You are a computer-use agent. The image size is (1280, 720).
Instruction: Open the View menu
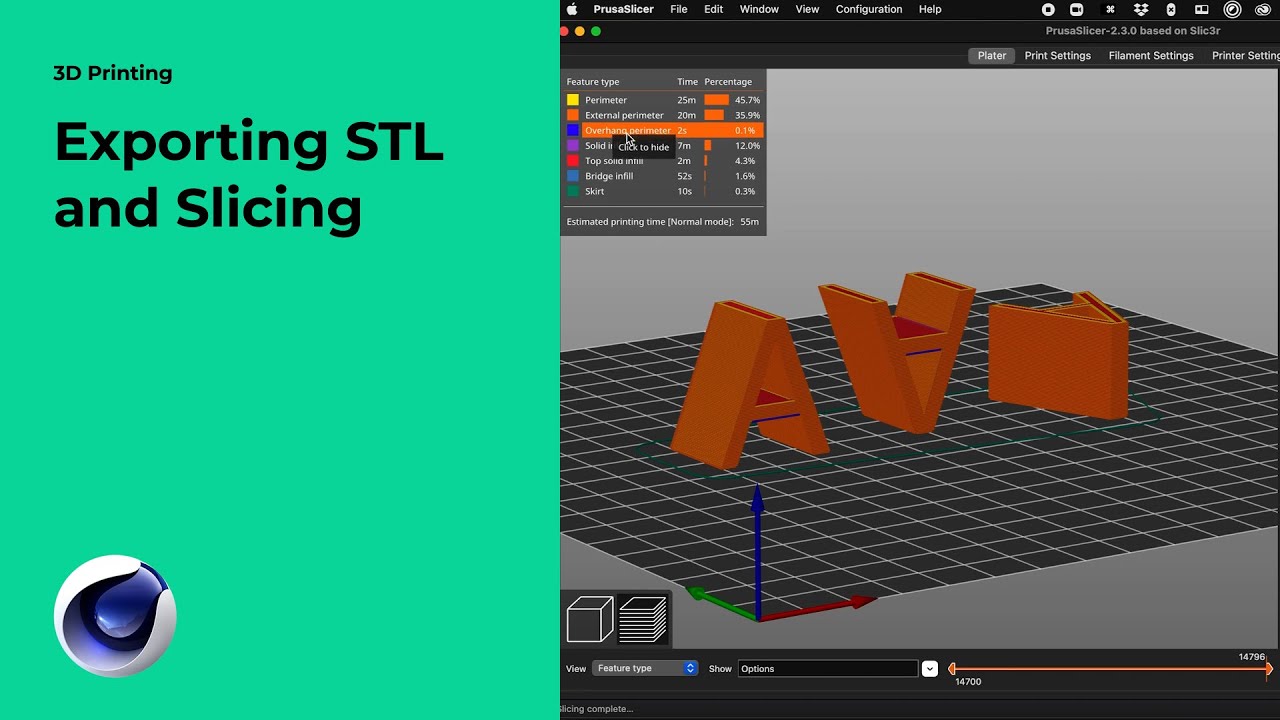tap(807, 9)
